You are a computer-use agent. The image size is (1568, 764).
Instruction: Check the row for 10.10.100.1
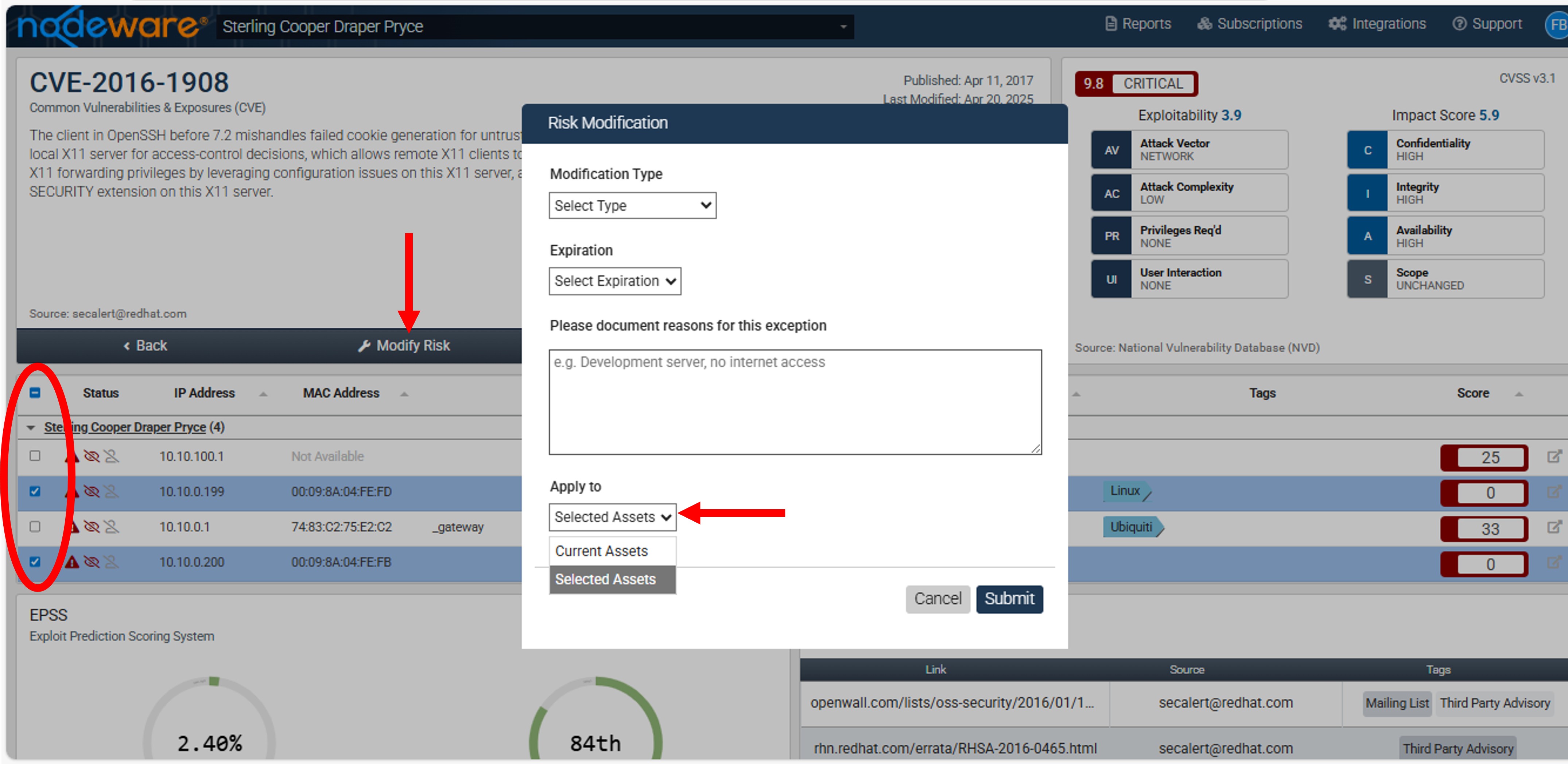[35, 456]
